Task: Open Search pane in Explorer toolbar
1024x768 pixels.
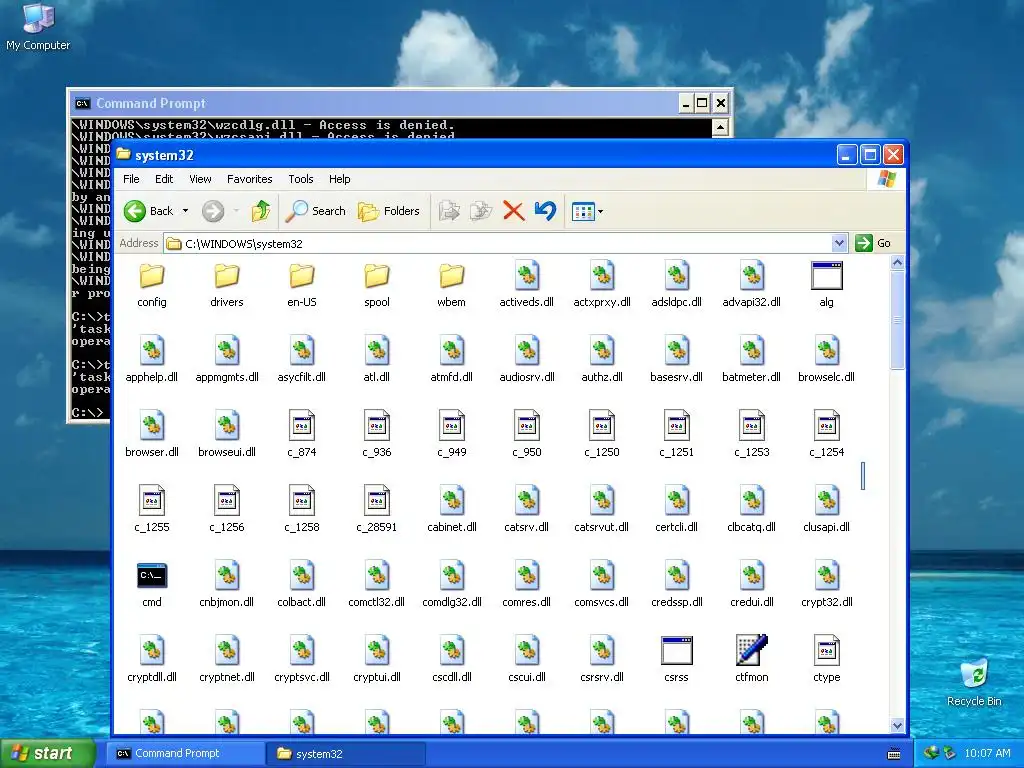Action: pyautogui.click(x=316, y=211)
